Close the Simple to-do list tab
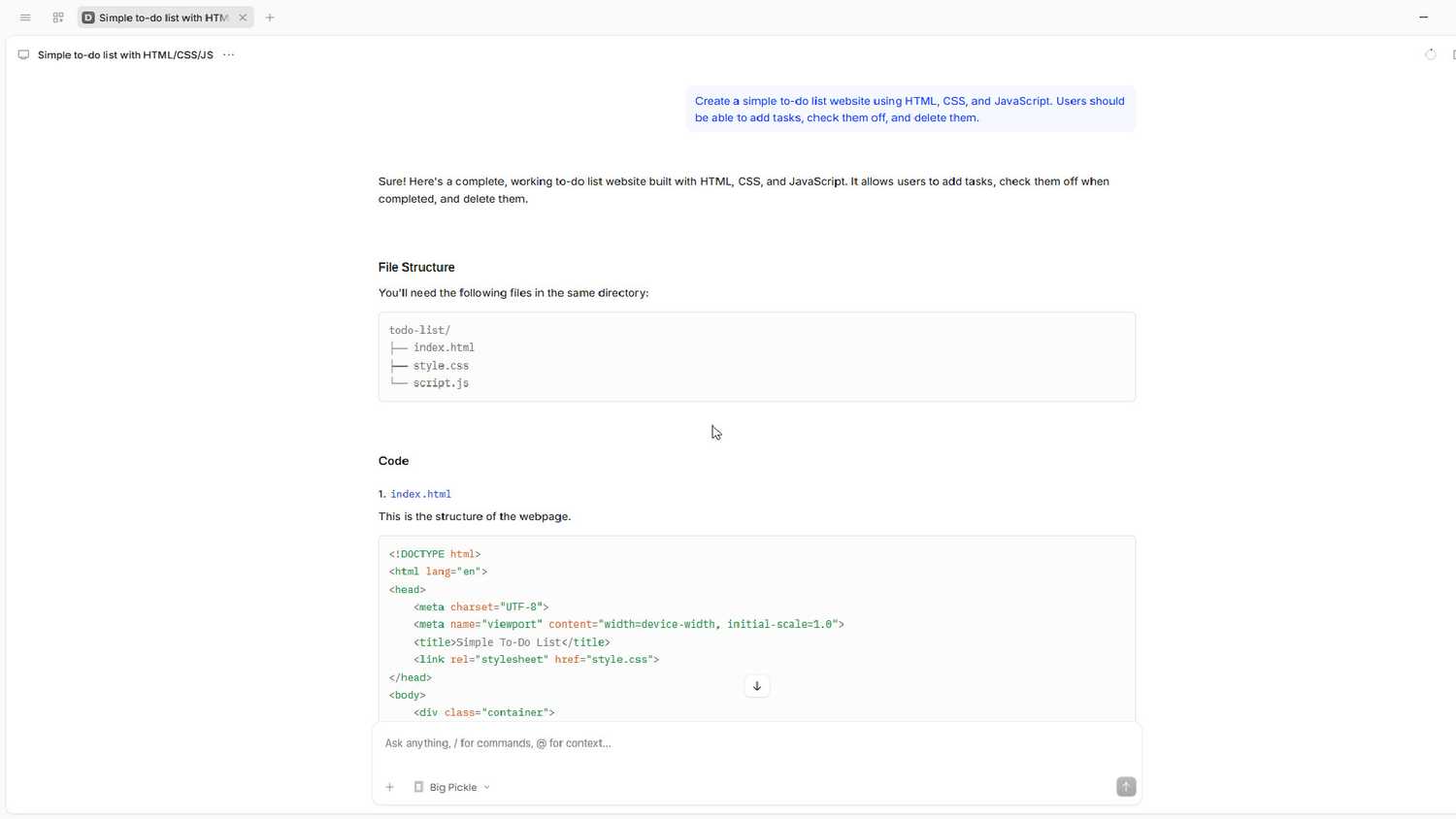The image size is (1456, 819). point(243,17)
